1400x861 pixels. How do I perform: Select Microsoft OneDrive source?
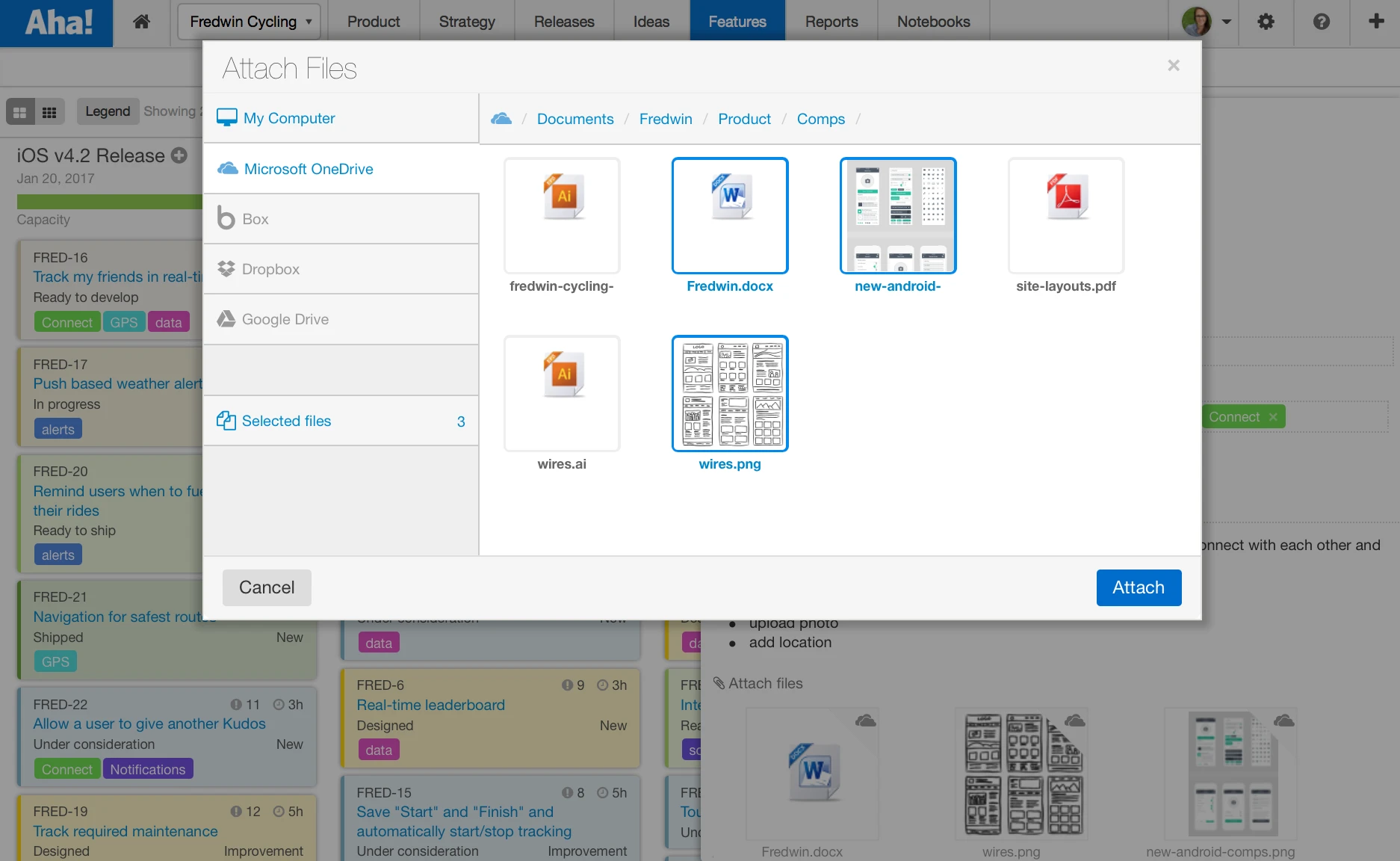coord(341,169)
